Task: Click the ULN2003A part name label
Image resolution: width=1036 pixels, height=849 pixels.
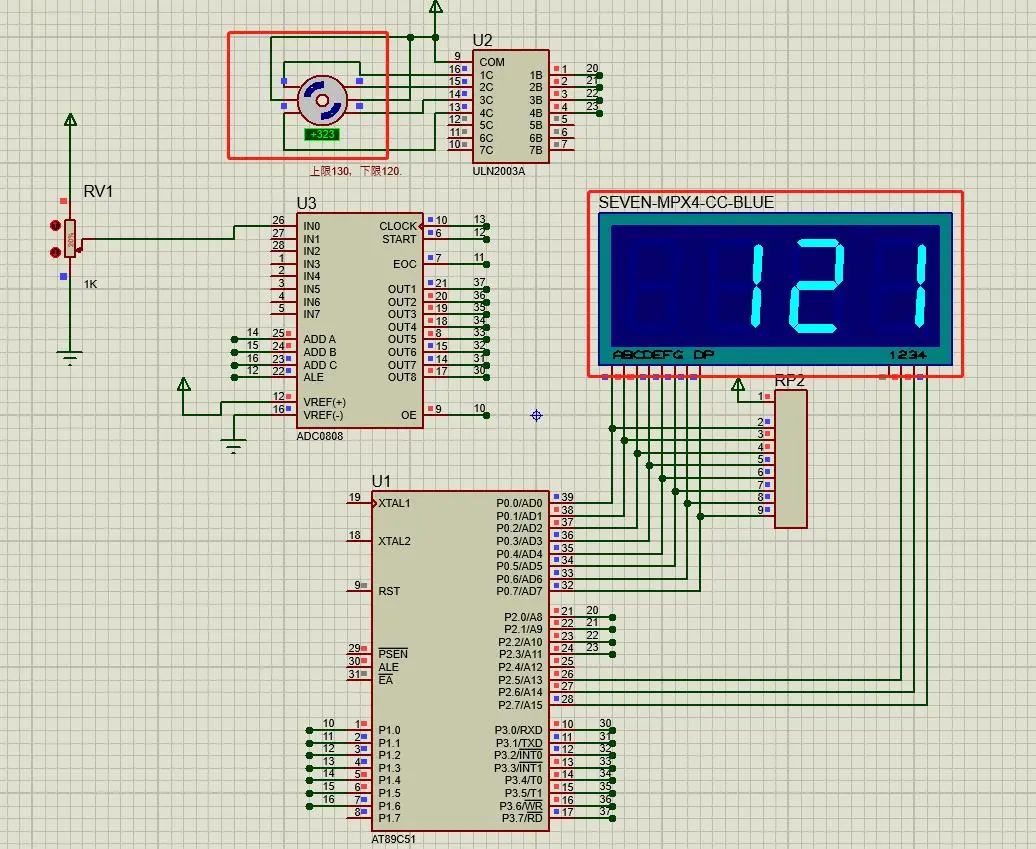Action: (499, 171)
